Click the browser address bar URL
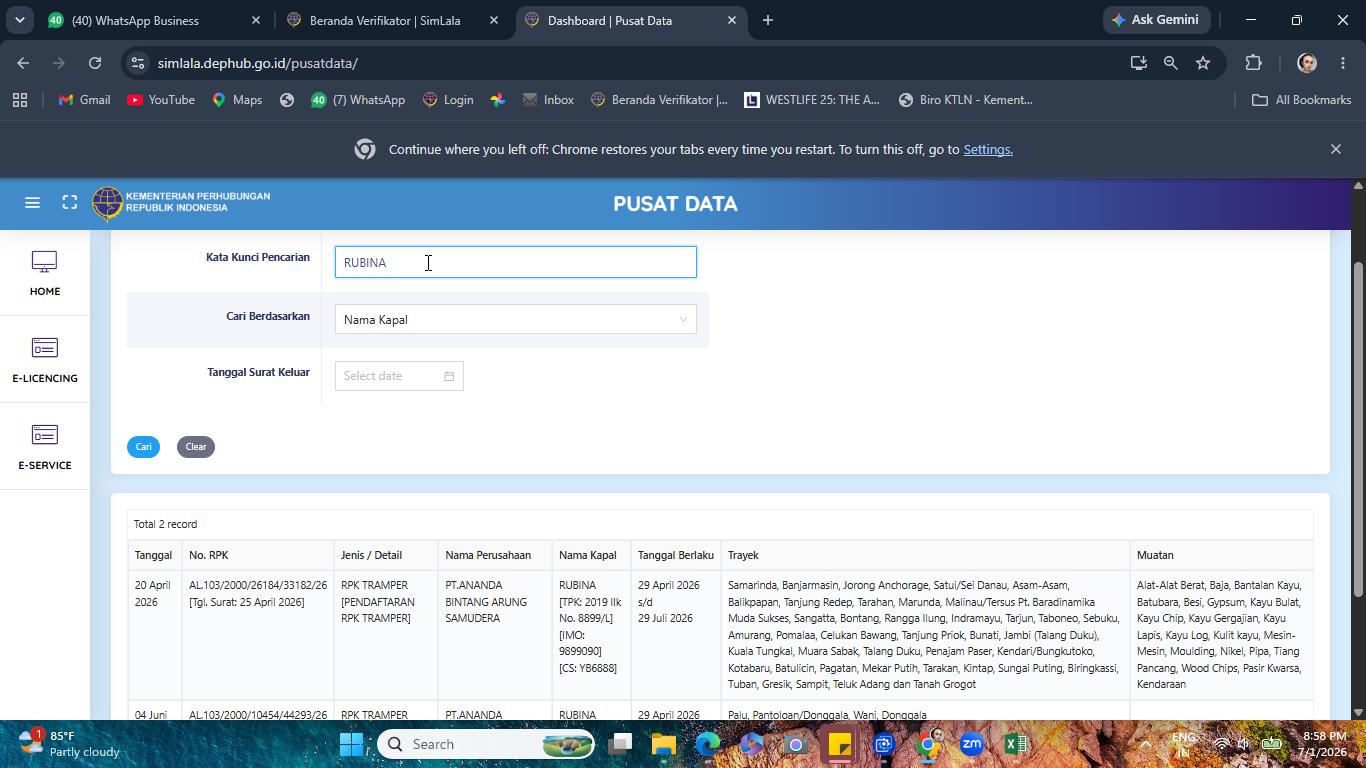 click(x=258, y=63)
